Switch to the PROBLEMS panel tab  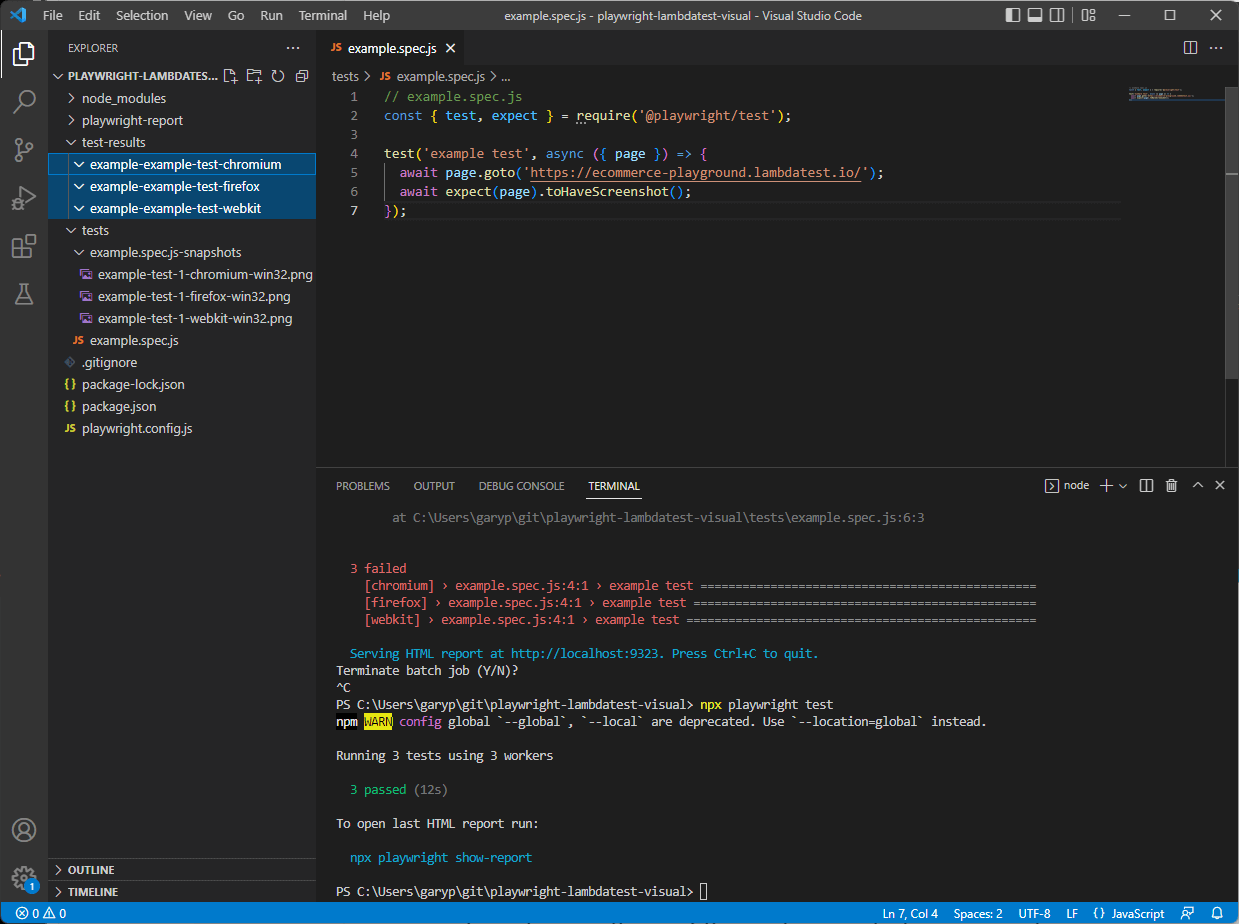click(x=363, y=486)
